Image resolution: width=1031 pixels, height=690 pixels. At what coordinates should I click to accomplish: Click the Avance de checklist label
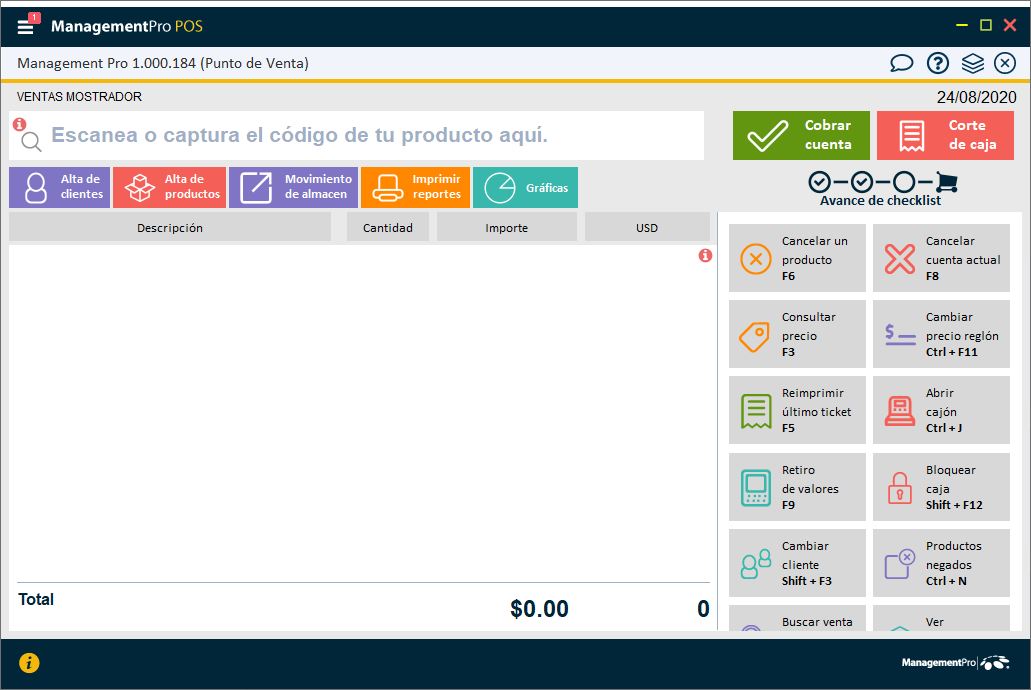coord(880,201)
